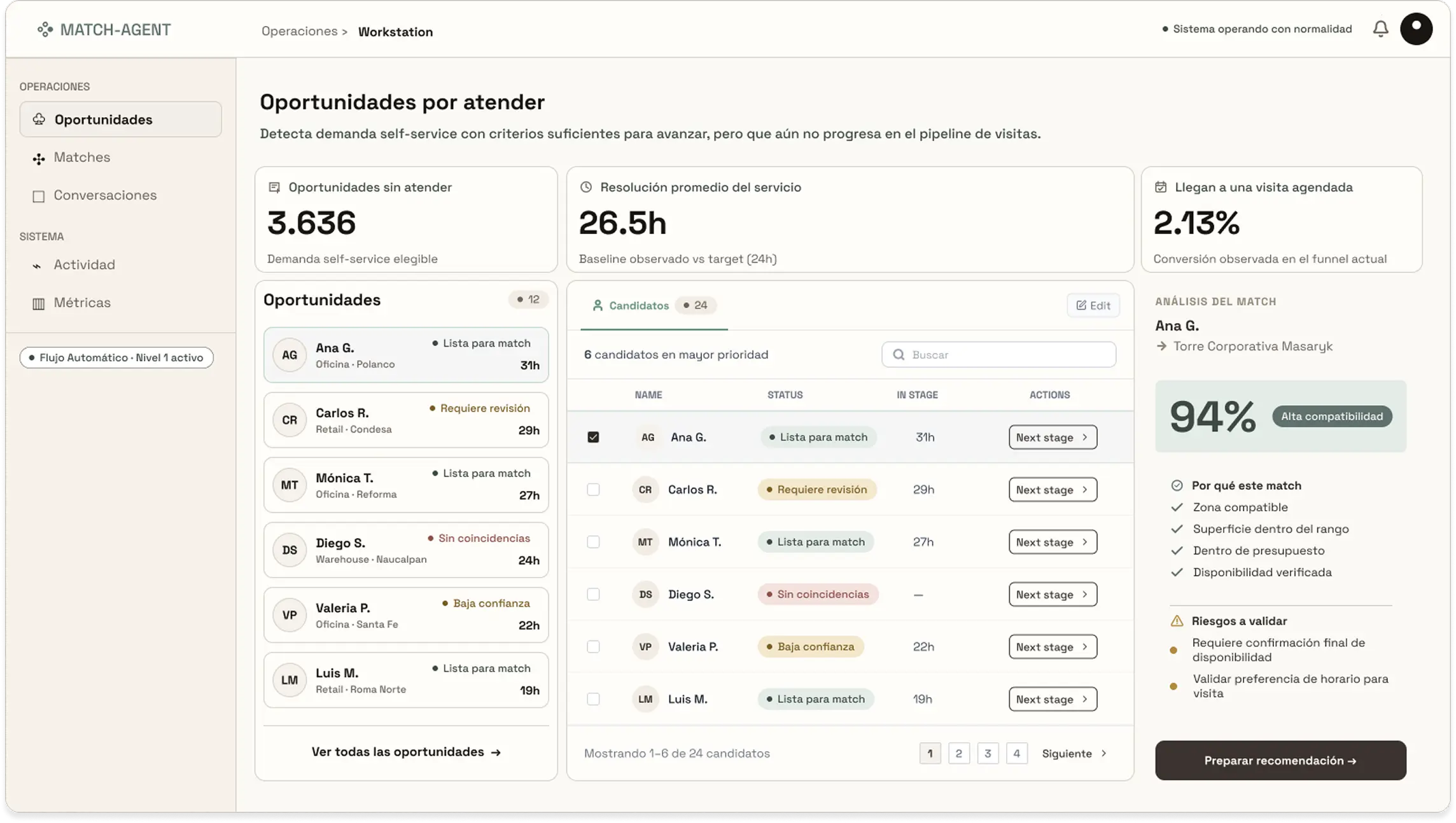
Task: Click the Actividad sidebar icon
Action: tap(37, 265)
